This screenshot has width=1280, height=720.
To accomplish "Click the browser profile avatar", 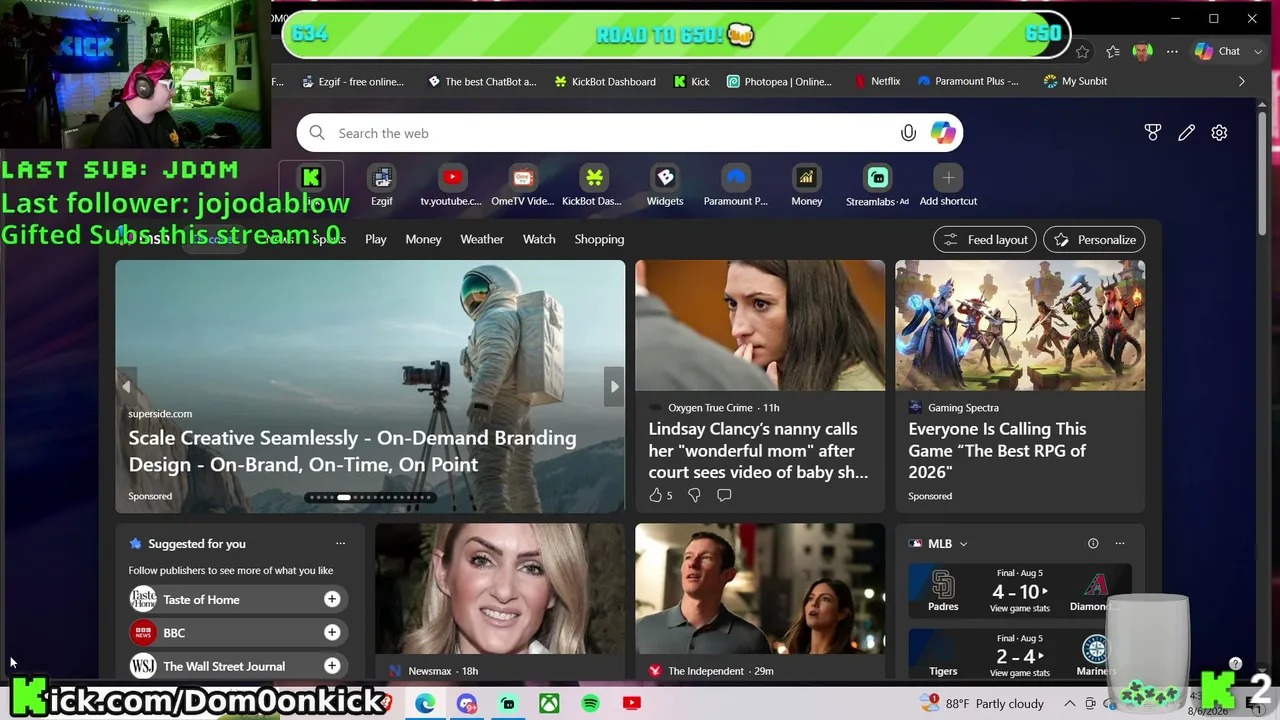I will tap(1142, 51).
